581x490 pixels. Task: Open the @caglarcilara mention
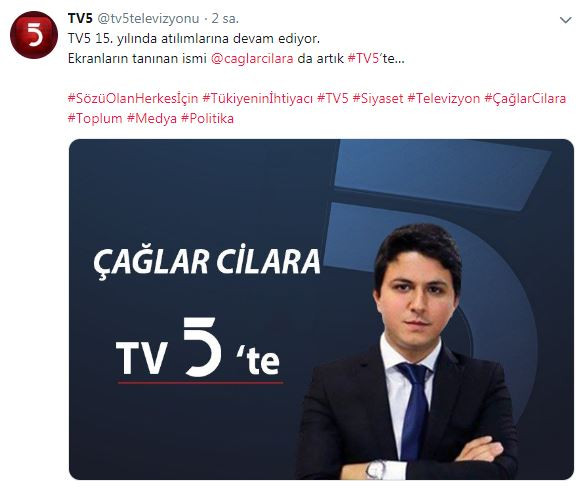[x=252, y=59]
